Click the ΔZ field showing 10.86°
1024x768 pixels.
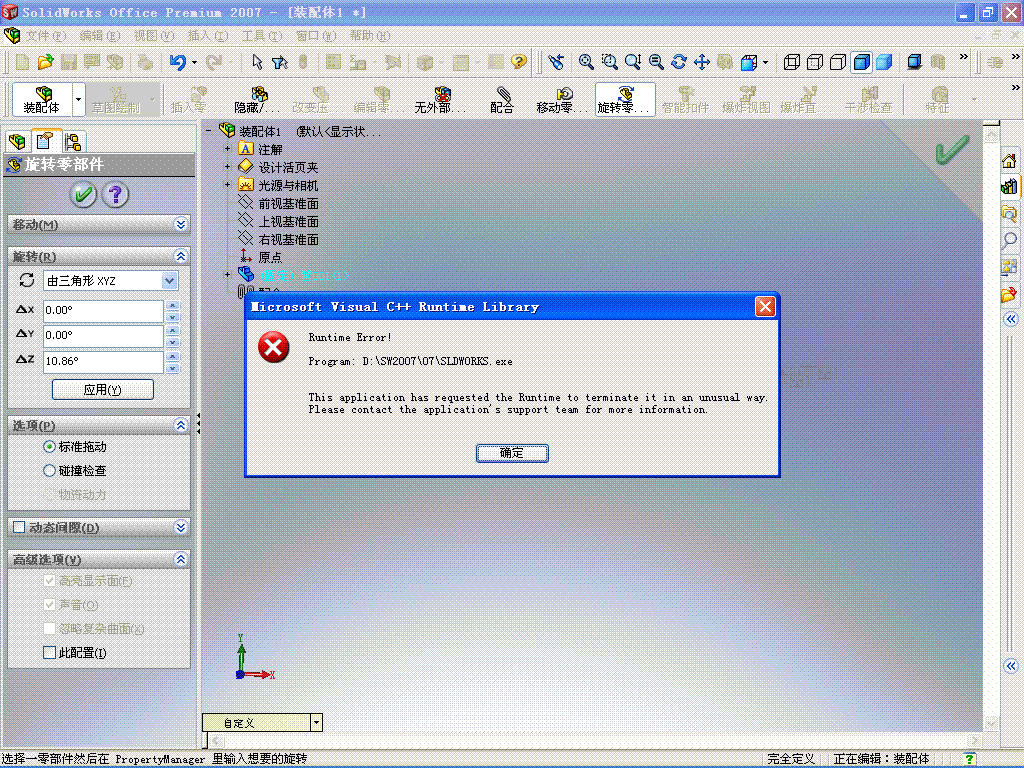point(103,361)
